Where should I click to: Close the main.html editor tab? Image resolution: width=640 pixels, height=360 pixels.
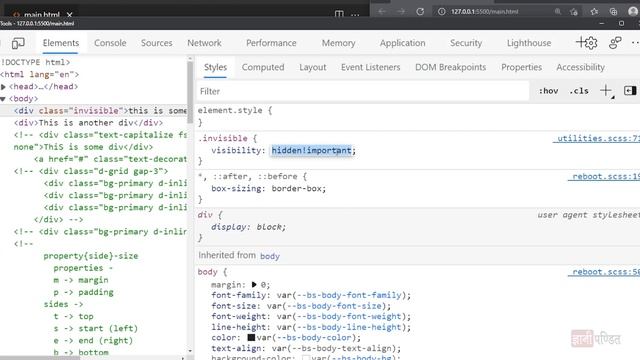(69, 15)
